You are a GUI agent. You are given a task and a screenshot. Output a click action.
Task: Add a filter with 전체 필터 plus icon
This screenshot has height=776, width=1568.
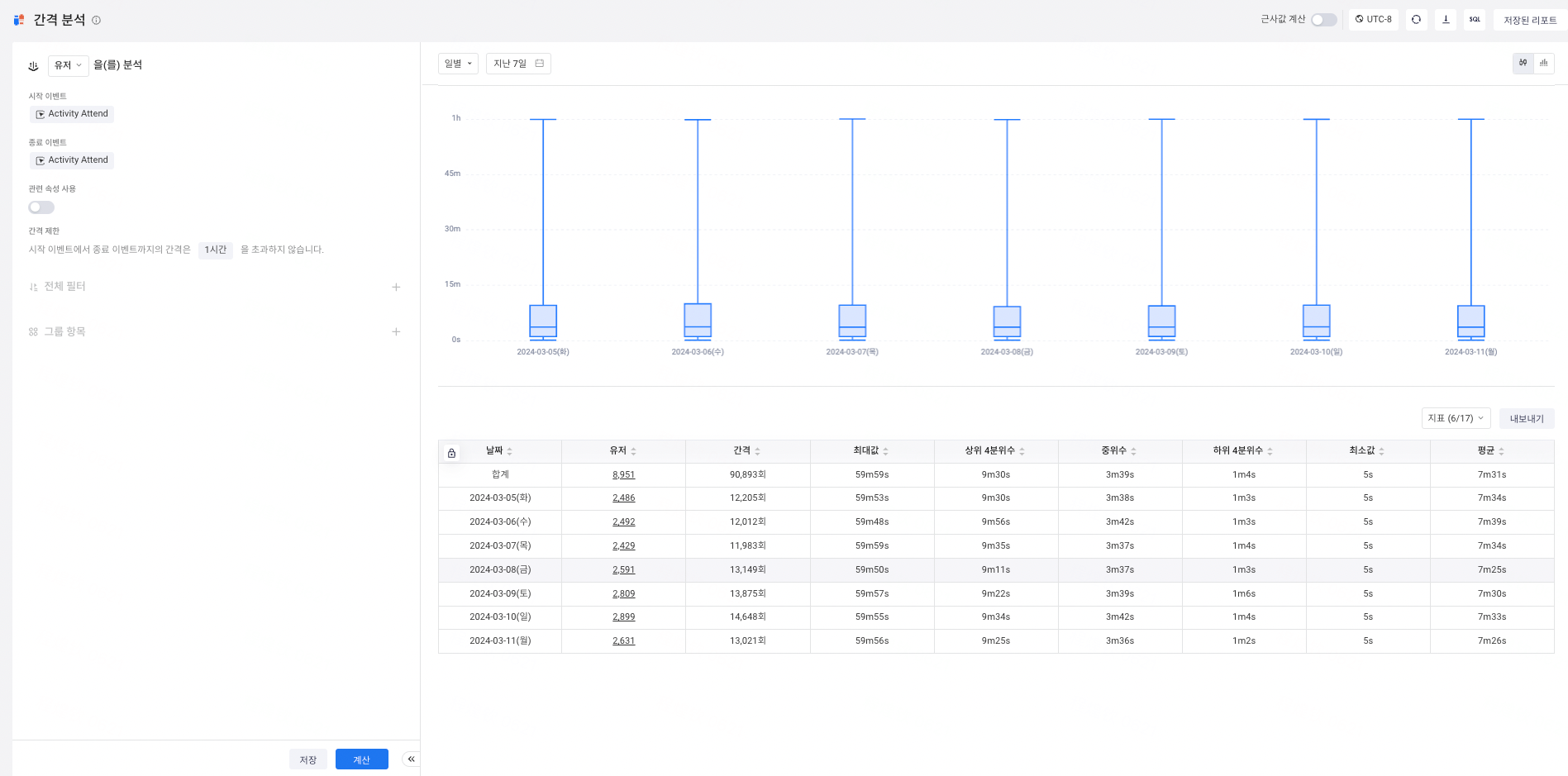(x=396, y=287)
